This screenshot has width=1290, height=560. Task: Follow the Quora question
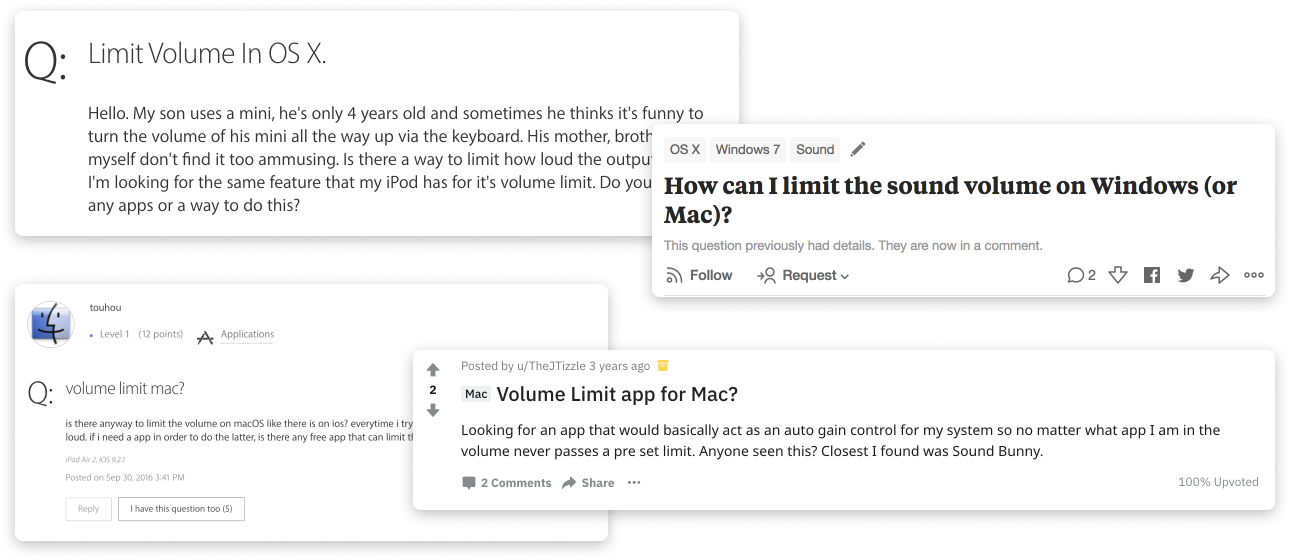(x=699, y=275)
